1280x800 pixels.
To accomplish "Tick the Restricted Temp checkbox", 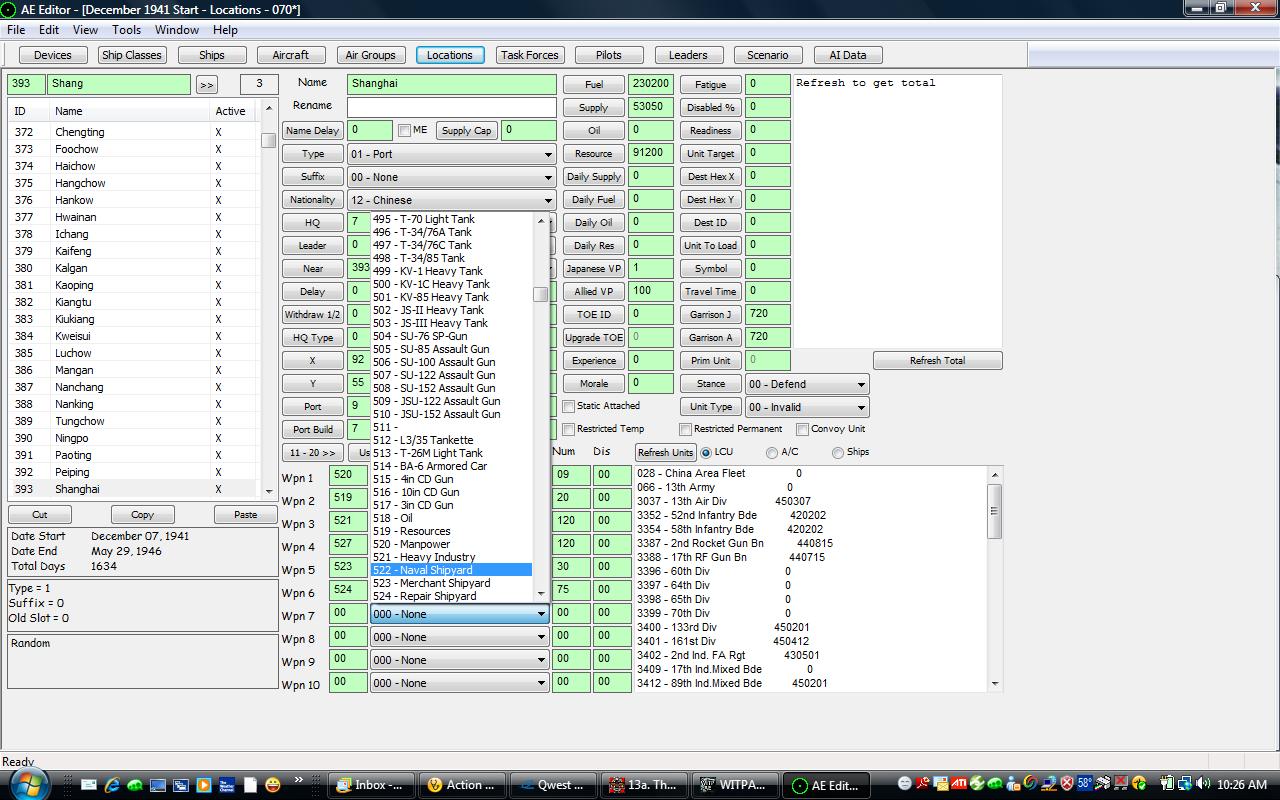I will point(568,429).
